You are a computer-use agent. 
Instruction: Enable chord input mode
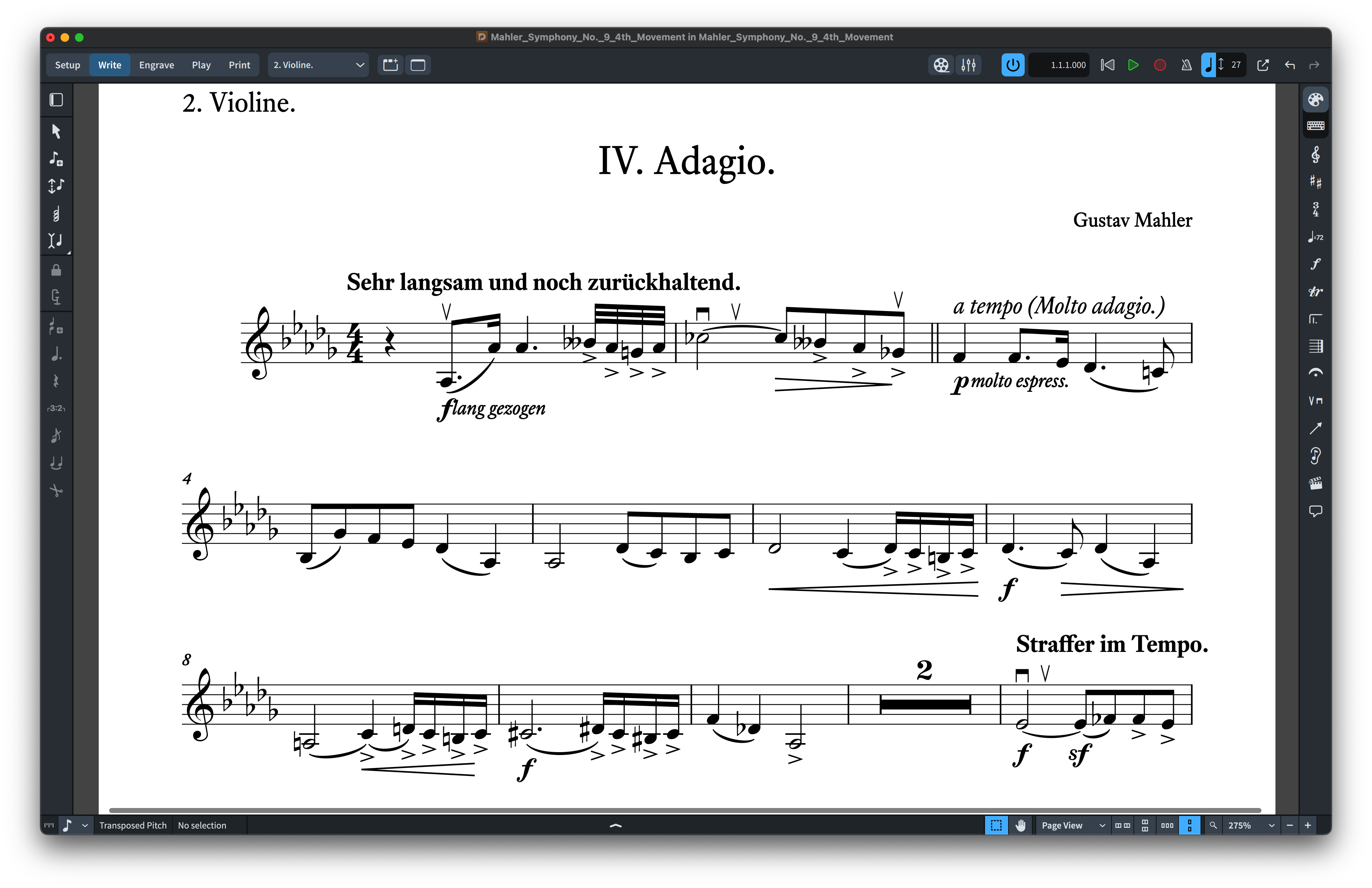[56, 214]
